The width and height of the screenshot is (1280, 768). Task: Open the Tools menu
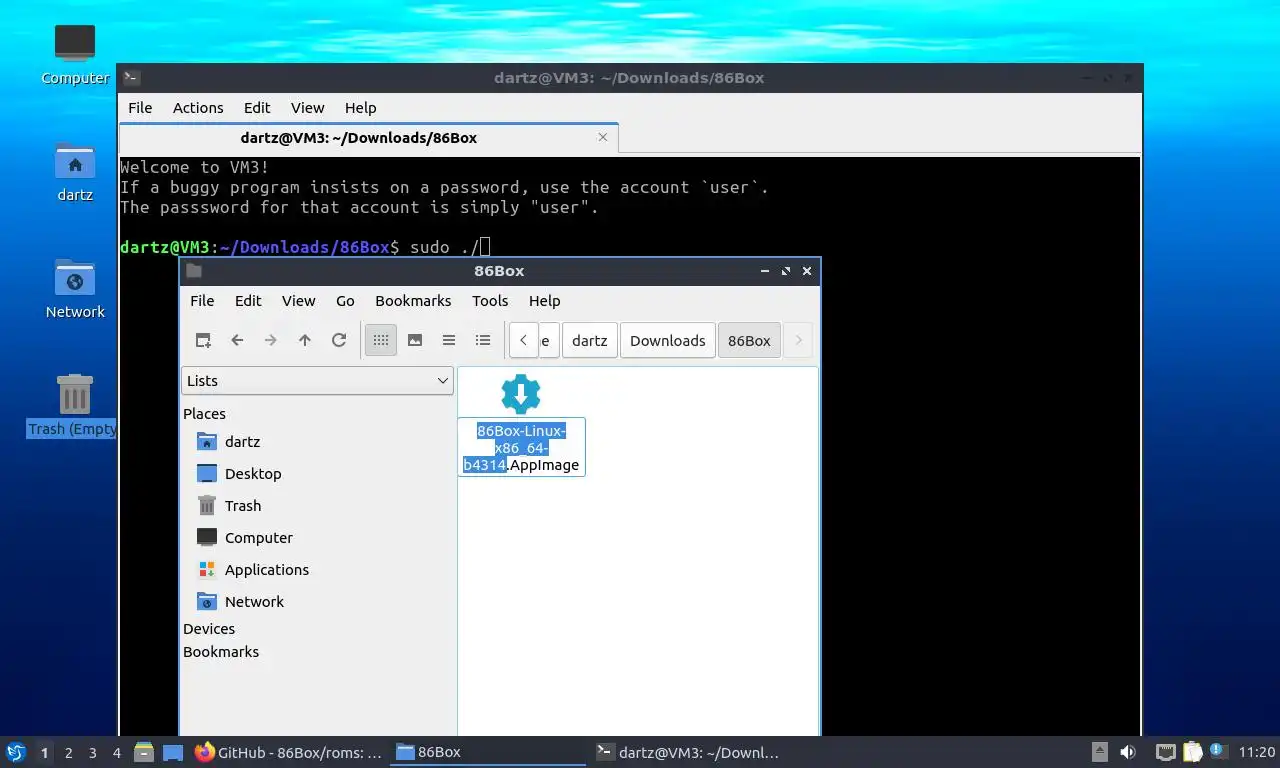point(490,300)
